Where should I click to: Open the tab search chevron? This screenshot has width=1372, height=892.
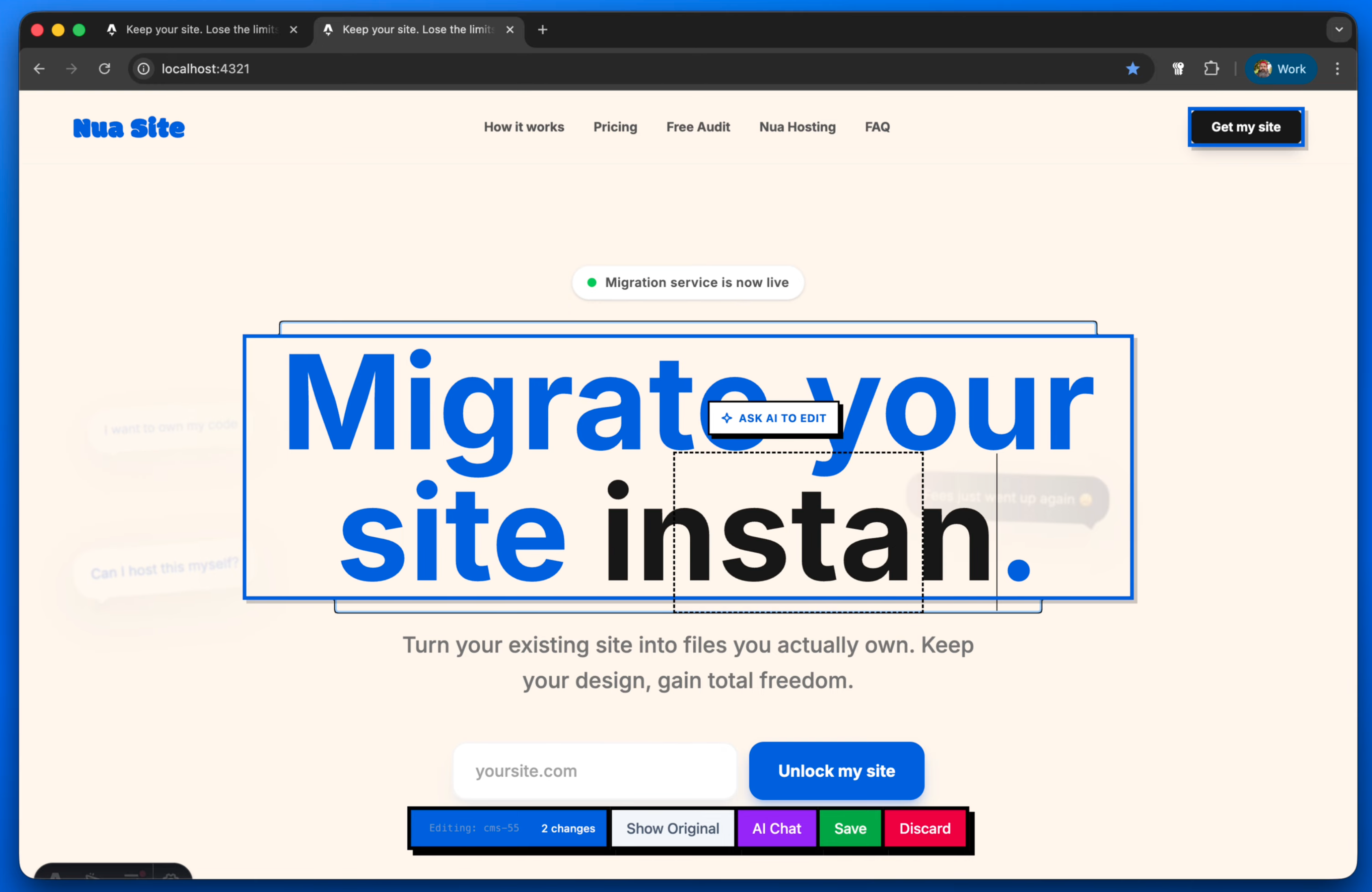click(1339, 29)
